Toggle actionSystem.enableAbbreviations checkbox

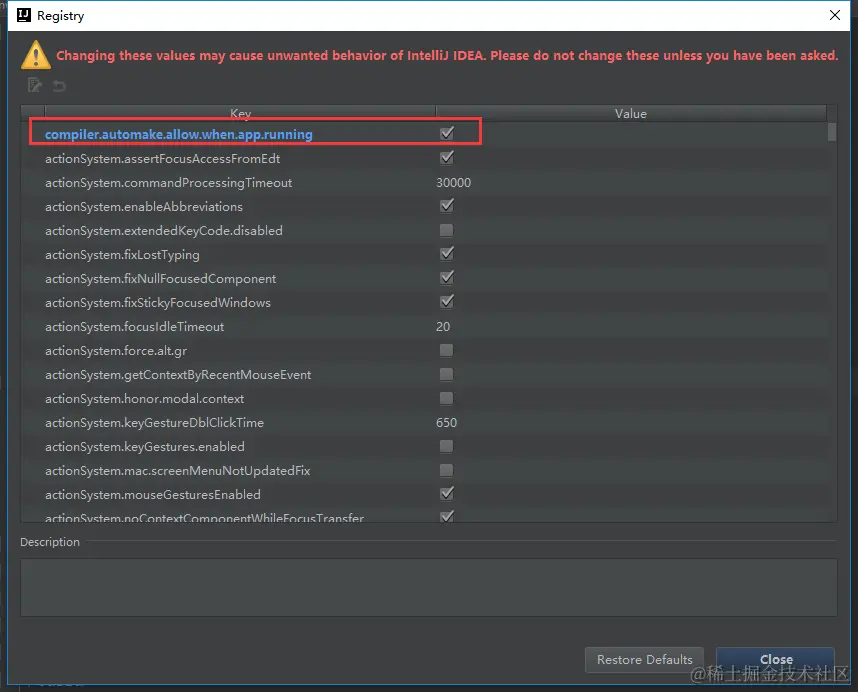pyautogui.click(x=447, y=206)
